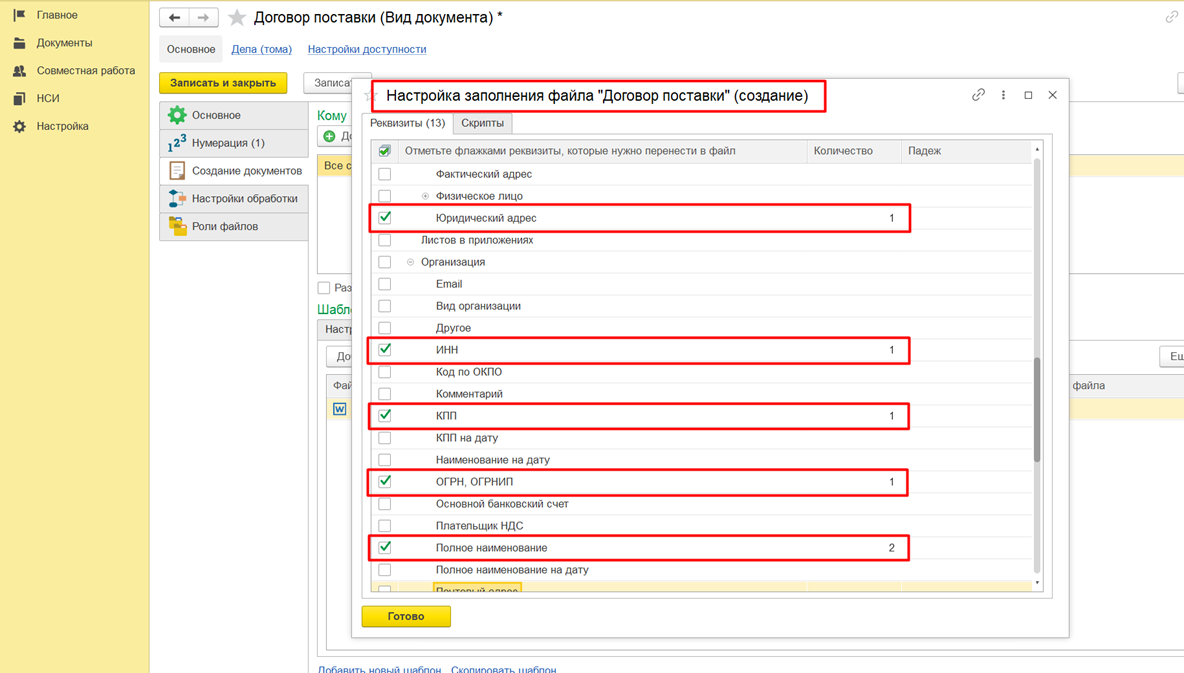The height and width of the screenshot is (673, 1184).
Task: Select the Вид организации row
Action: (x=701, y=306)
